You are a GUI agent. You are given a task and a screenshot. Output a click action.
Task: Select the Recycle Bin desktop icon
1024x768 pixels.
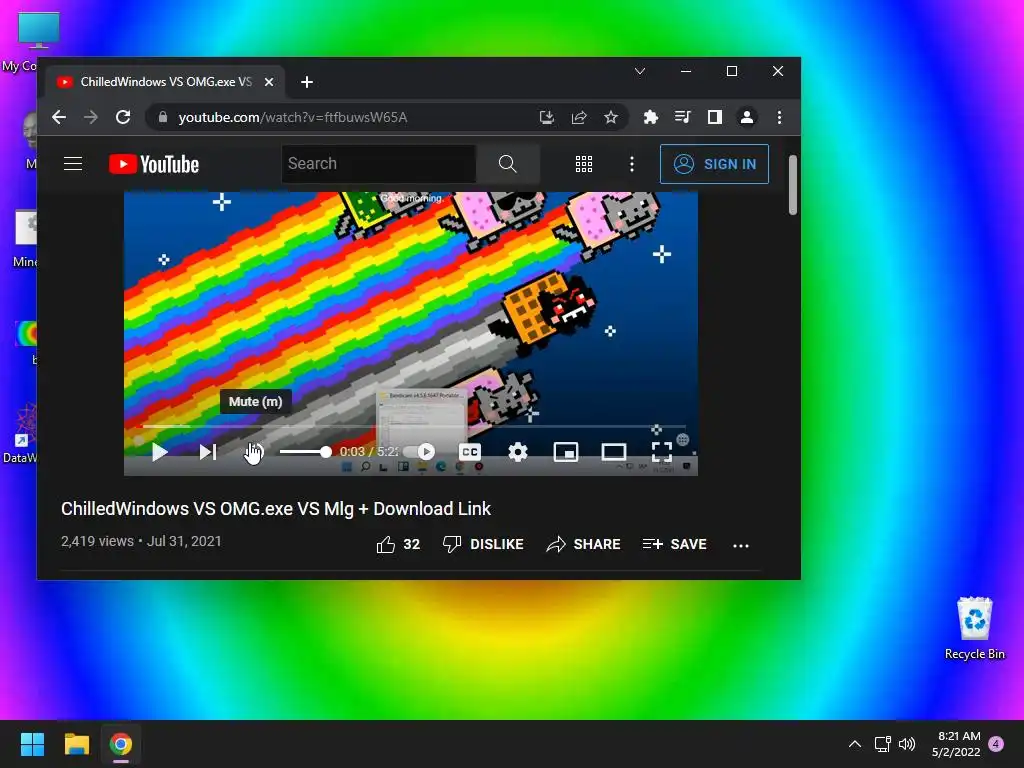974,628
